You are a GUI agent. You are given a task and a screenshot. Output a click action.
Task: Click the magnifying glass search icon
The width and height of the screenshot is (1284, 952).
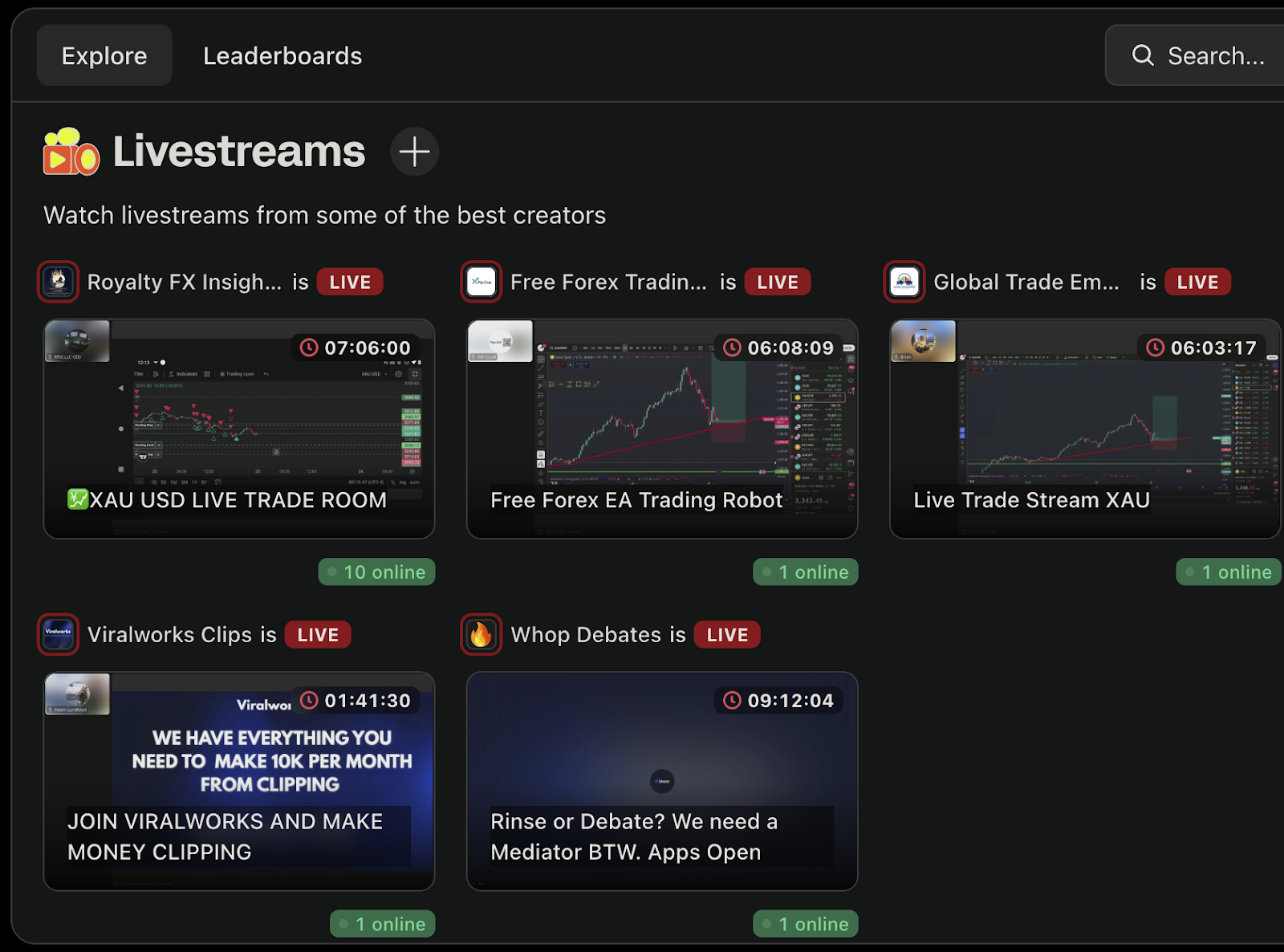(x=1142, y=55)
